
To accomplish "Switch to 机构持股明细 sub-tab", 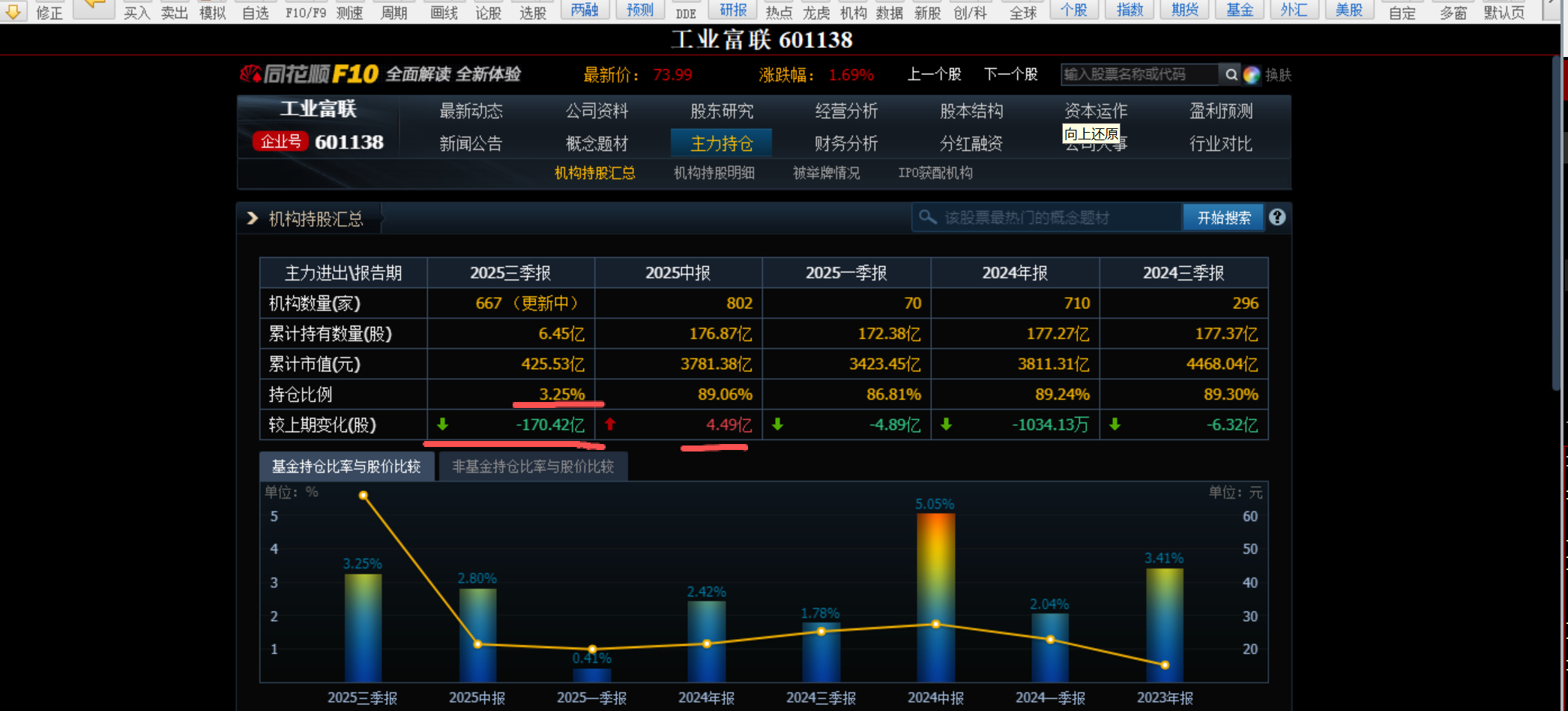I will click(714, 173).
